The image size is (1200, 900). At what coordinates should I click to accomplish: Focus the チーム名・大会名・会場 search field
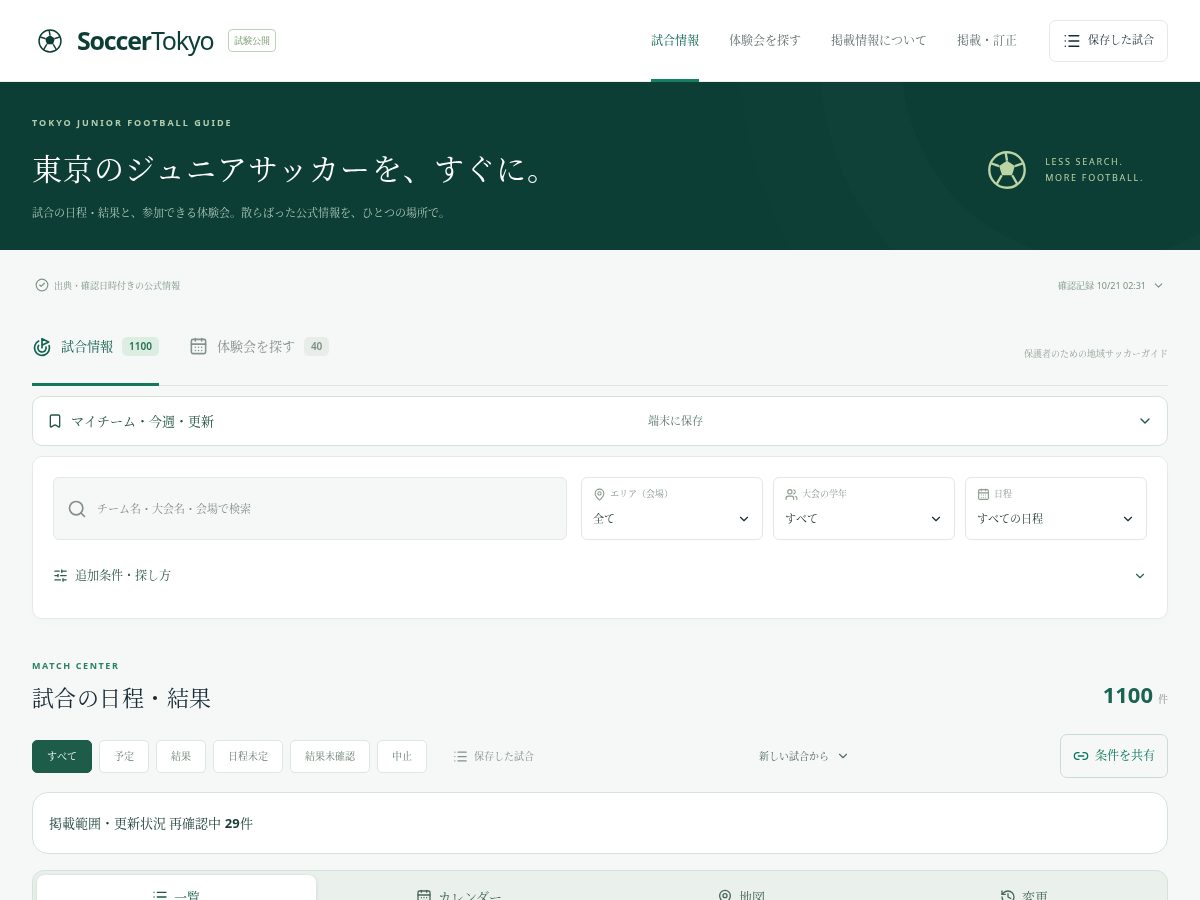310,509
